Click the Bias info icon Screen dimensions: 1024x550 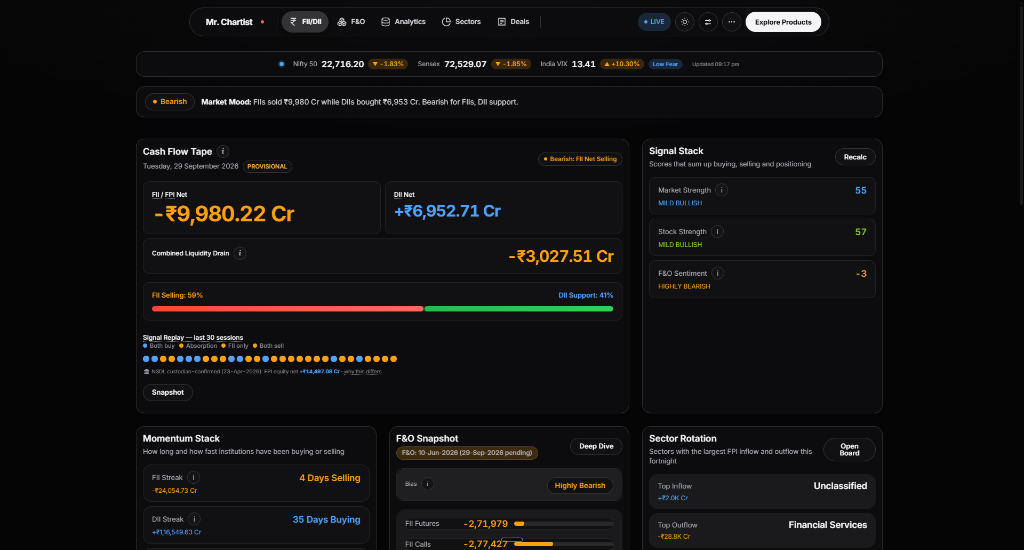(427, 484)
